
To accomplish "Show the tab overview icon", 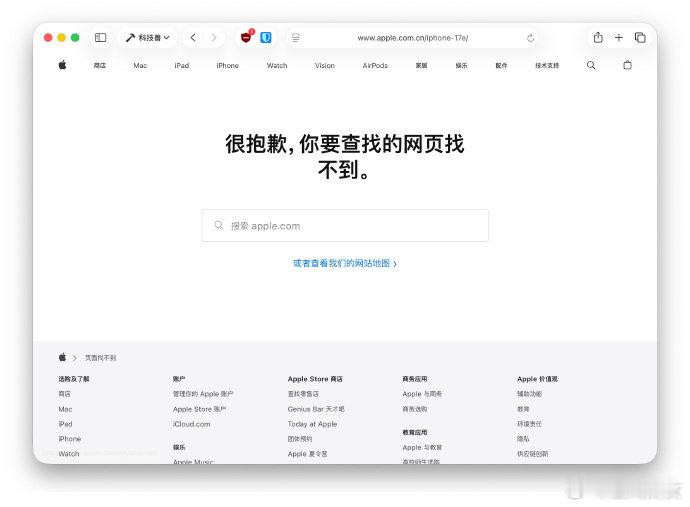I will coord(640,38).
